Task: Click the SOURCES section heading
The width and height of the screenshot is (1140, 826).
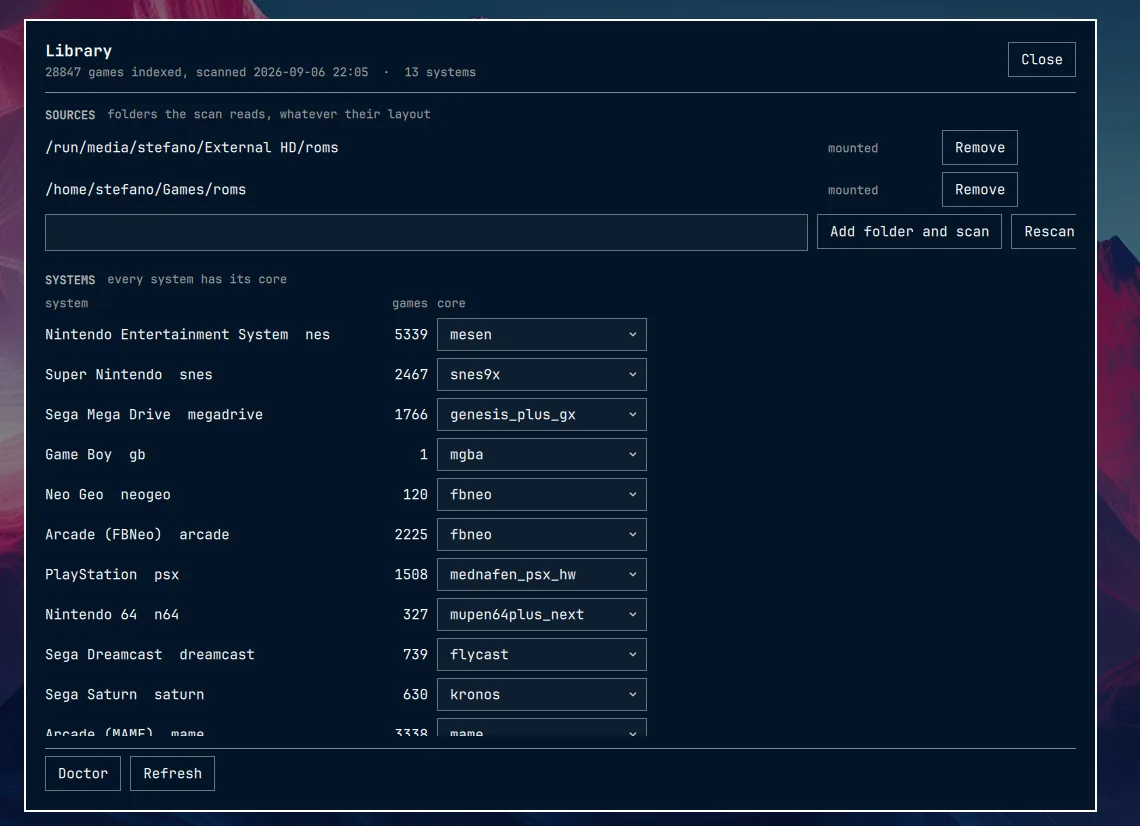Action: pos(70,115)
